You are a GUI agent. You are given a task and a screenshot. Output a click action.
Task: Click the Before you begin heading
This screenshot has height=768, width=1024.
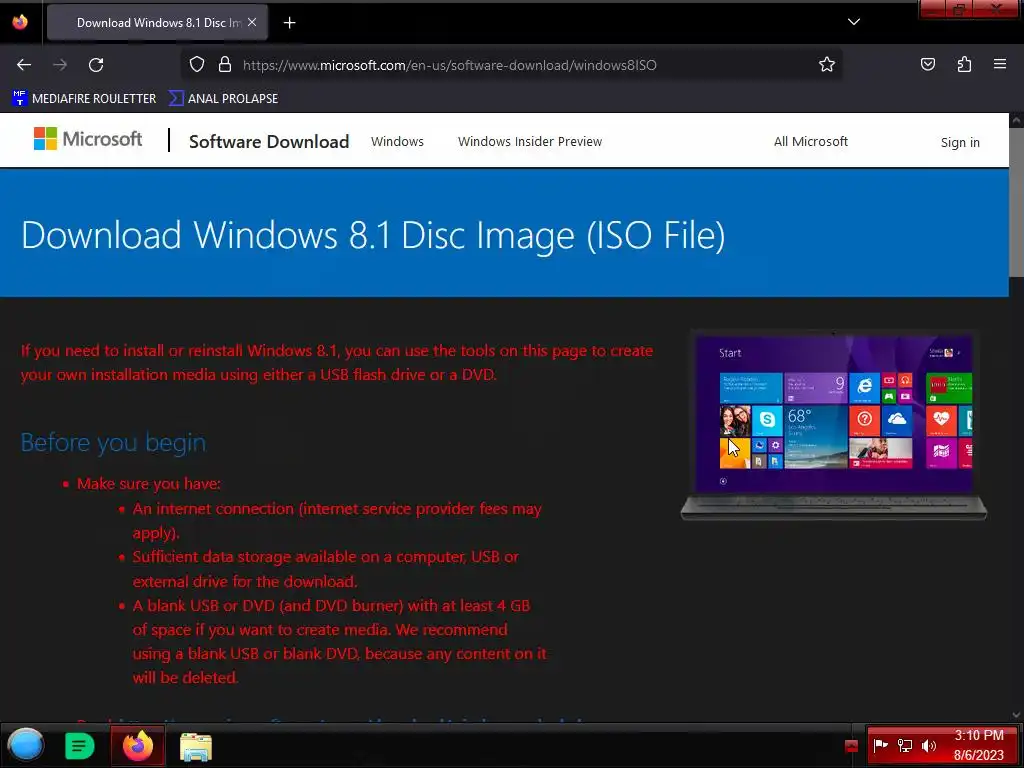pos(113,442)
